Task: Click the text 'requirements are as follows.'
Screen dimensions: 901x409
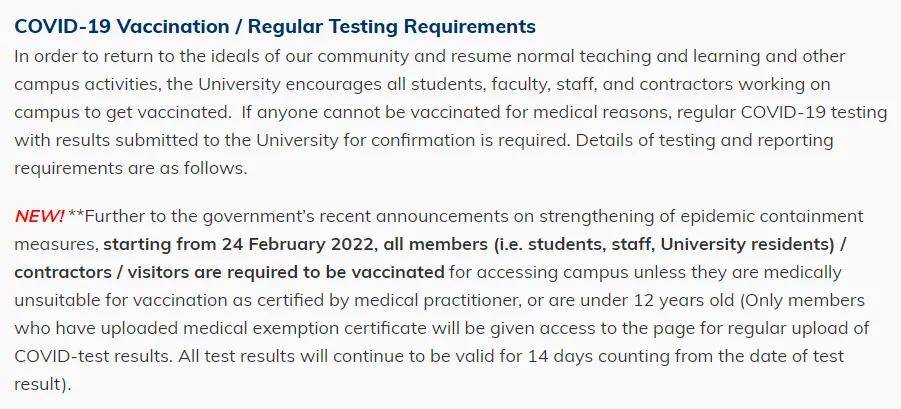Action: (130, 168)
